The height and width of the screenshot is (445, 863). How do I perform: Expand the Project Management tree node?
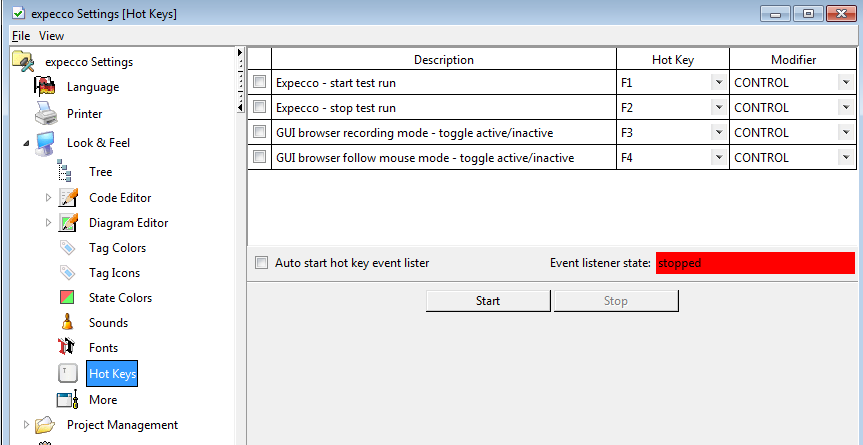click(27, 425)
